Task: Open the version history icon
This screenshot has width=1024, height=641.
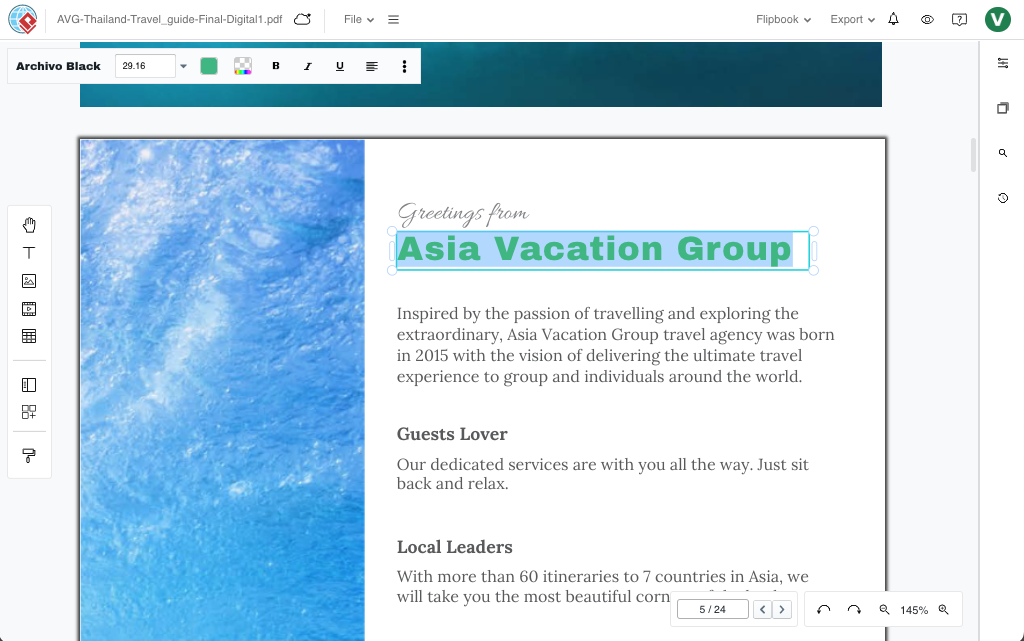Action: click(x=1003, y=198)
